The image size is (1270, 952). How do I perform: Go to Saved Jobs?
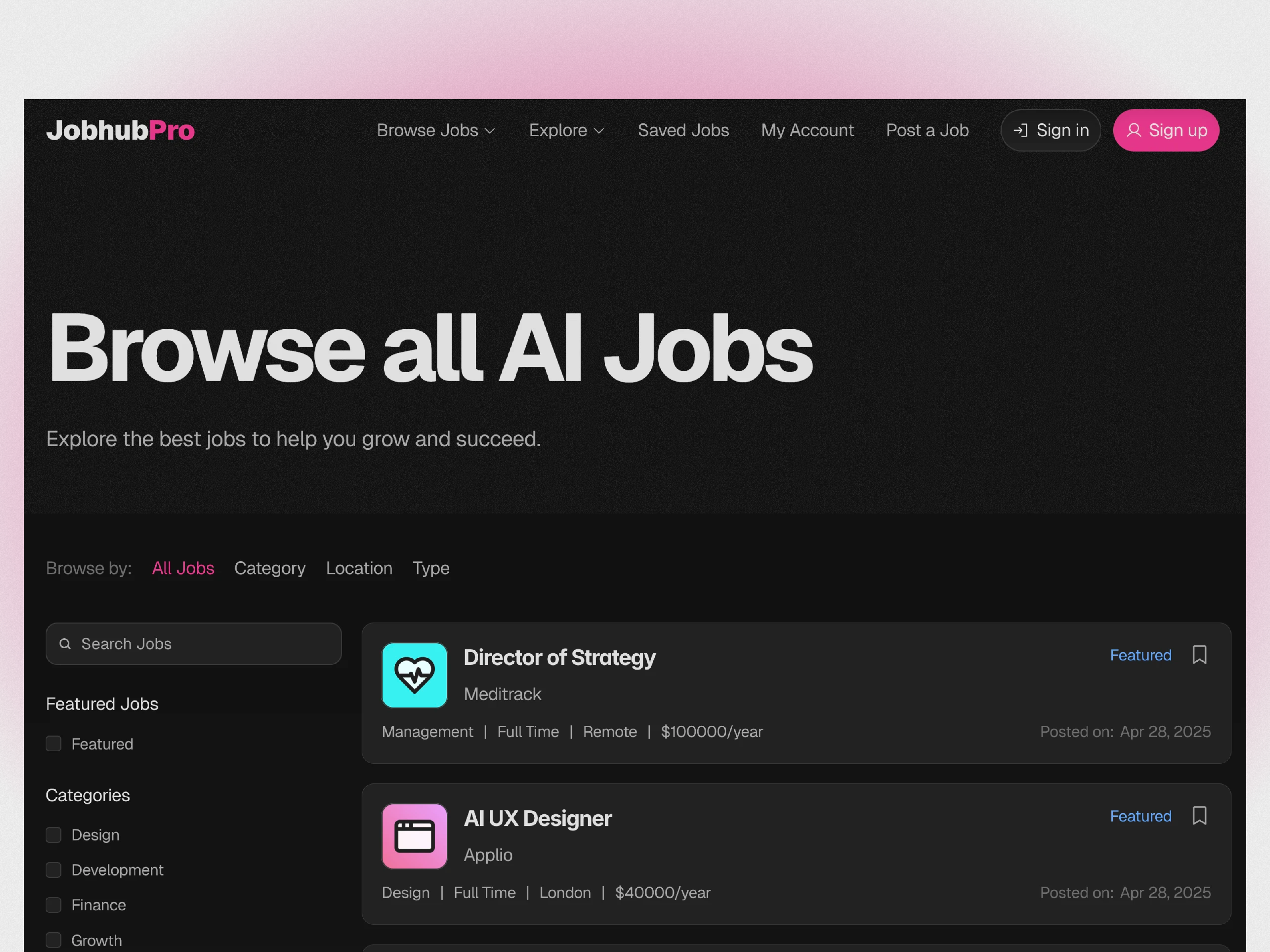coord(683,130)
